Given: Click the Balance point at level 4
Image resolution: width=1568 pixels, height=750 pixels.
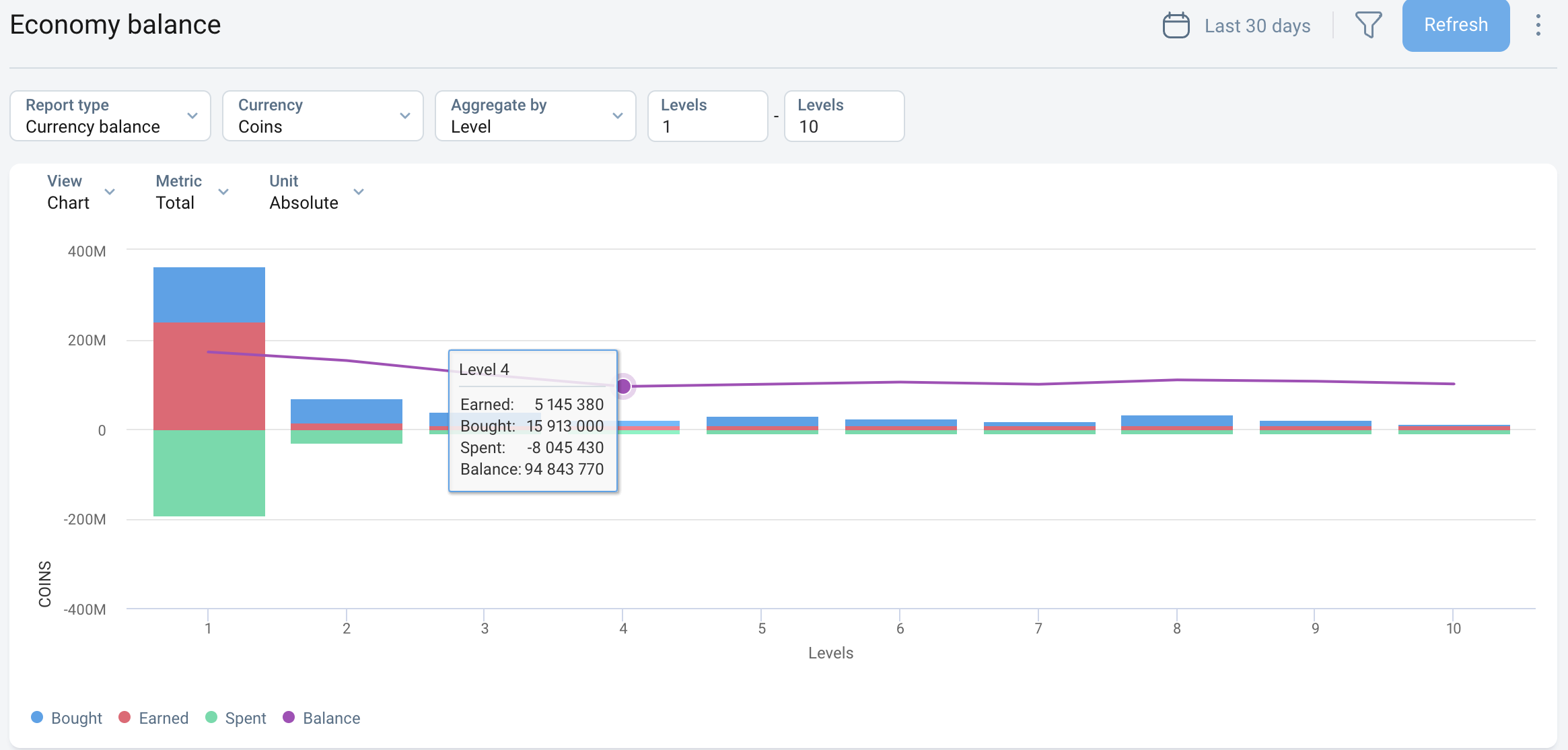Looking at the screenshot, I should pyautogui.click(x=623, y=386).
